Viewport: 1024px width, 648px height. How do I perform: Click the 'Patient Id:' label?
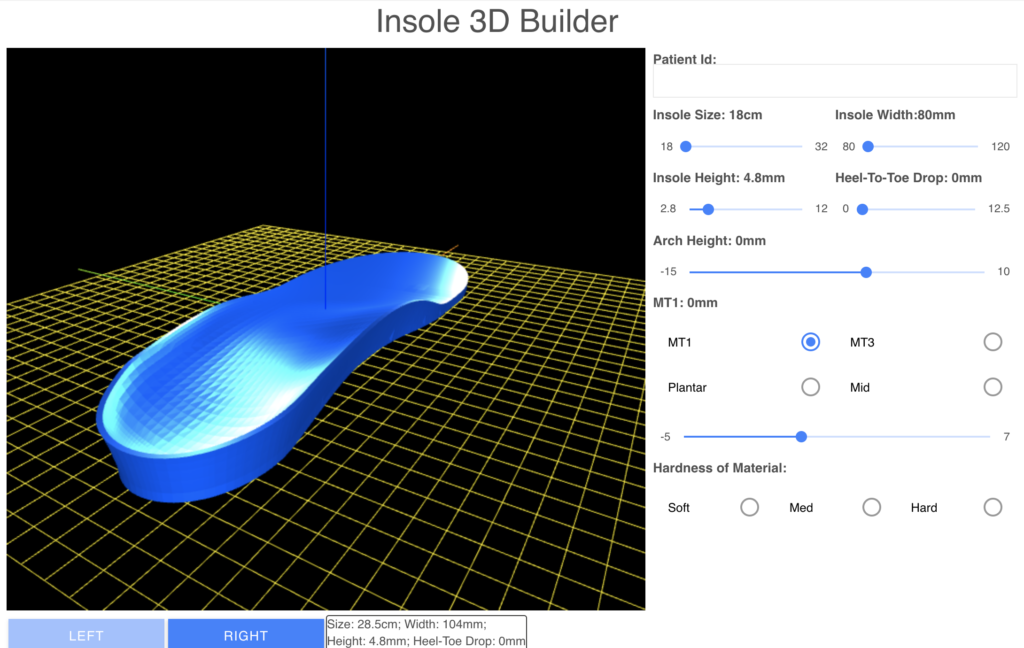click(x=684, y=59)
